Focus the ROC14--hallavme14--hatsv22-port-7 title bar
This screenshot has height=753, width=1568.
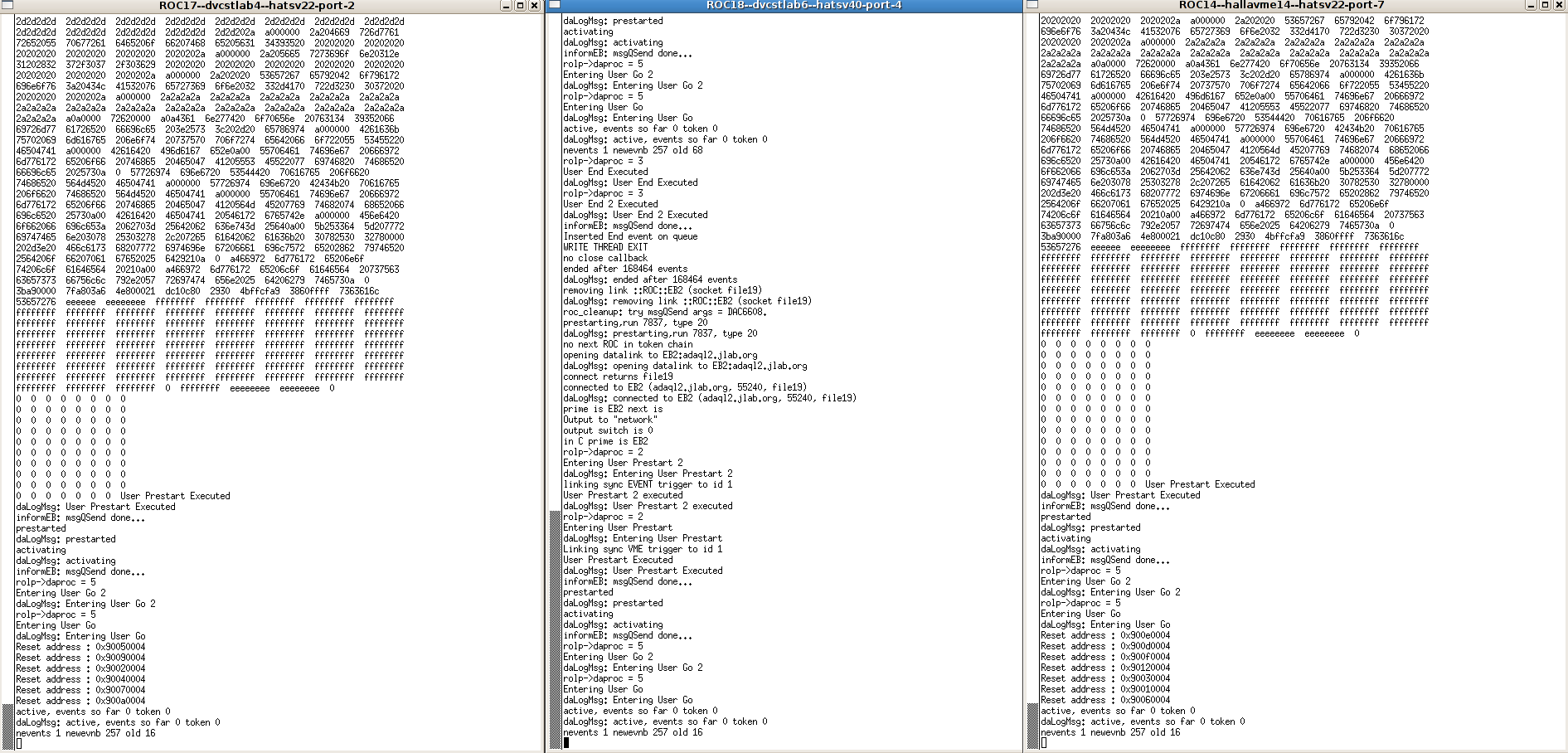click(1281, 6)
